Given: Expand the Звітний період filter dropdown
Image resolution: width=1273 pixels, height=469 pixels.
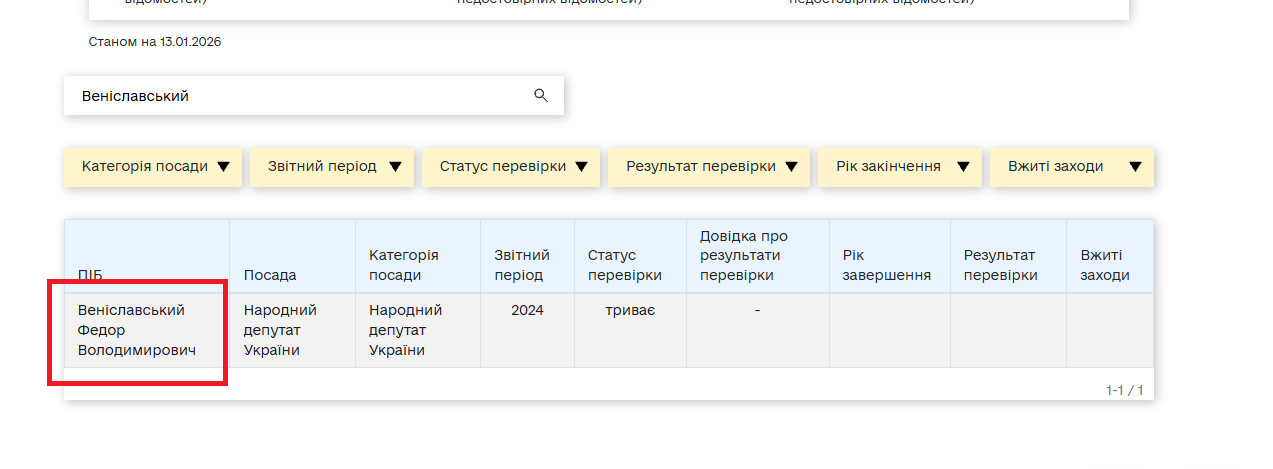Looking at the screenshot, I should click(x=333, y=167).
